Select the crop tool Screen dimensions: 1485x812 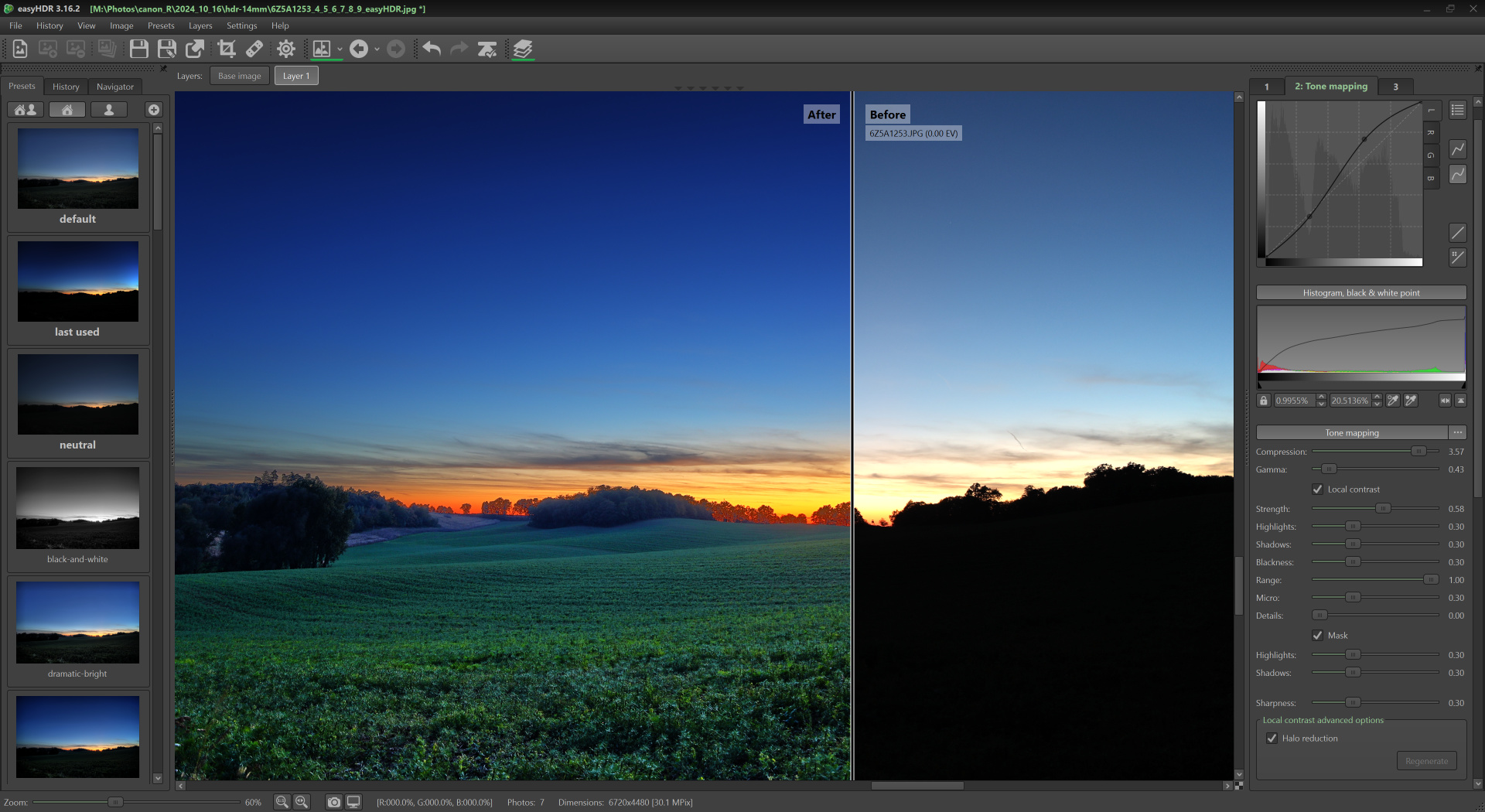227,49
